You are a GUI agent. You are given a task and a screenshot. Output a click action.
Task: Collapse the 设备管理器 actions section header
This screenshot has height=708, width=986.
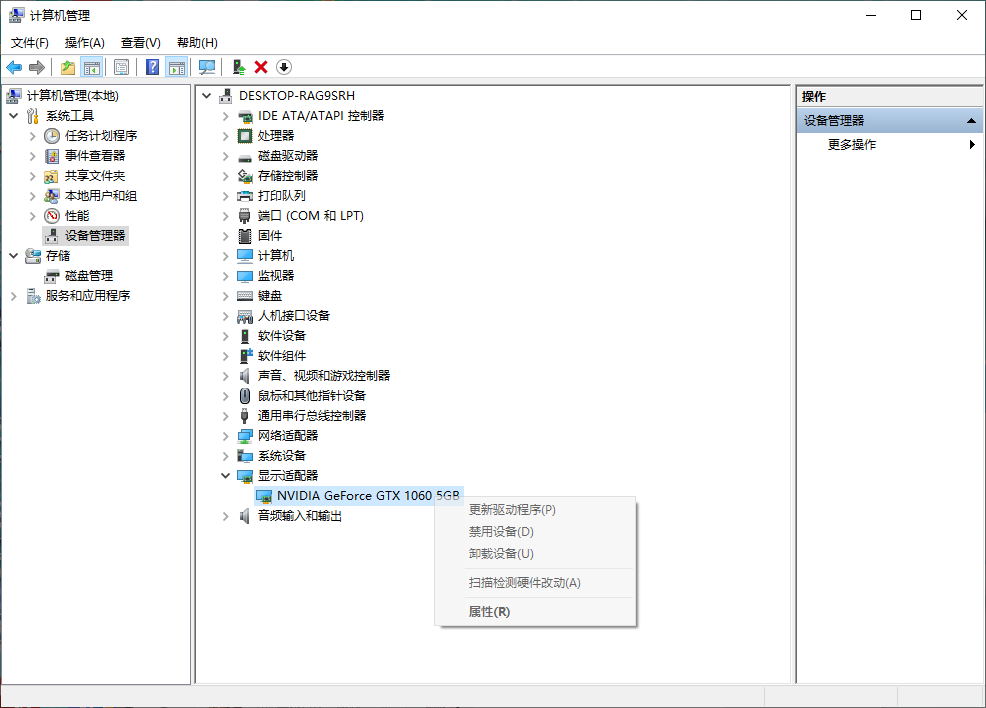(x=968, y=121)
